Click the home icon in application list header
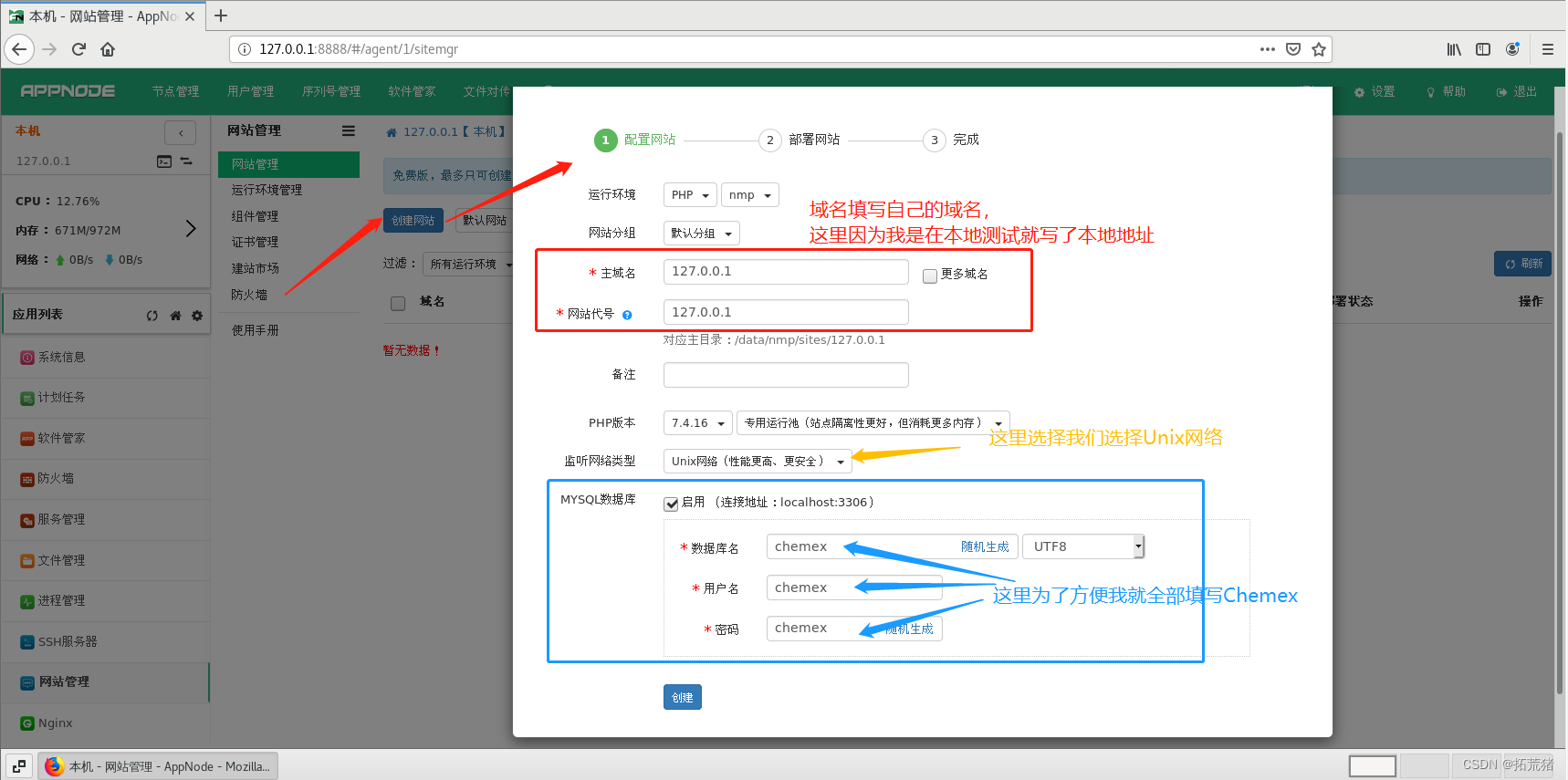Image resolution: width=1568 pixels, height=780 pixels. [175, 316]
